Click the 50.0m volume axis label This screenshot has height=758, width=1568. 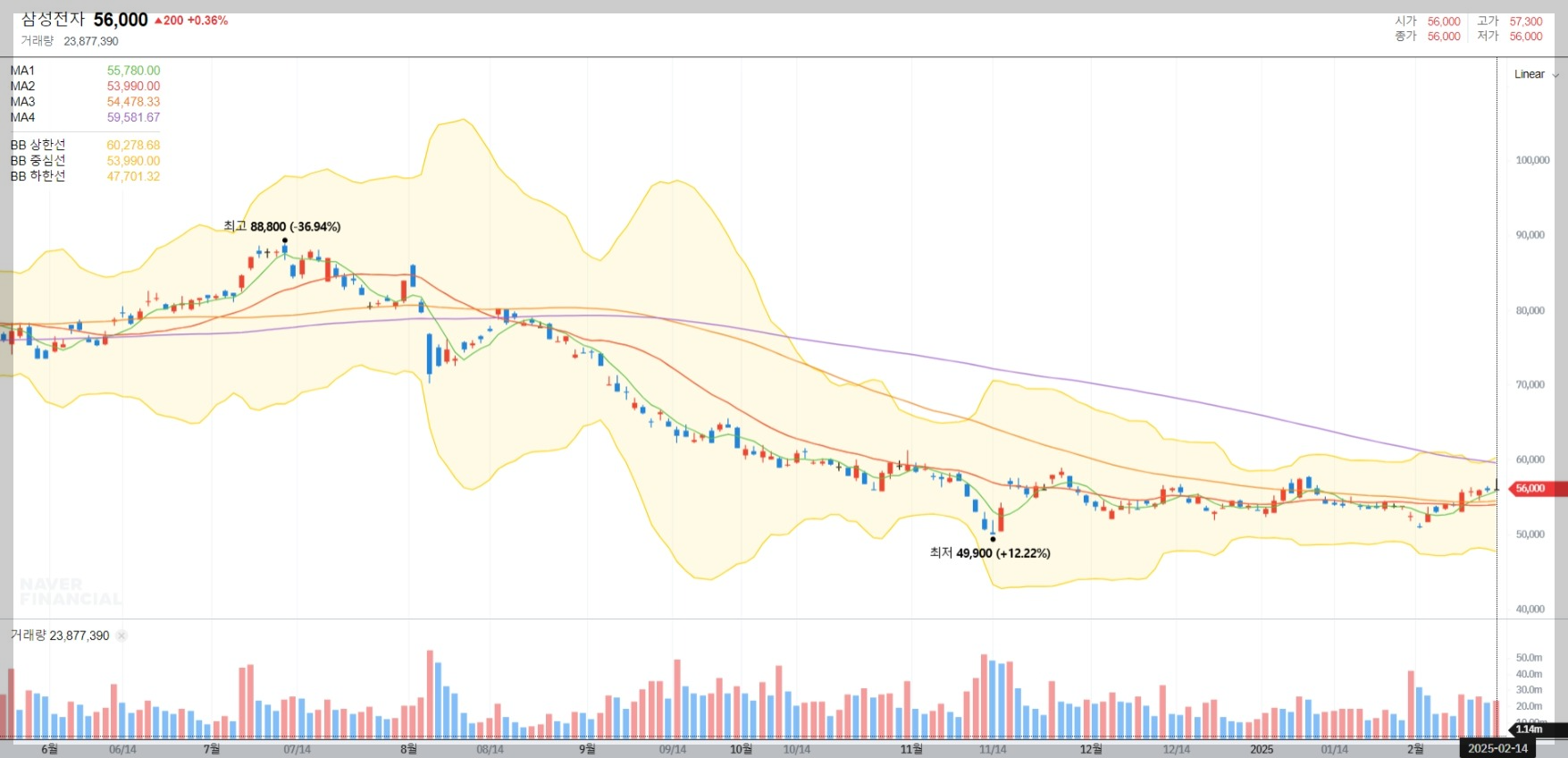coord(1529,658)
